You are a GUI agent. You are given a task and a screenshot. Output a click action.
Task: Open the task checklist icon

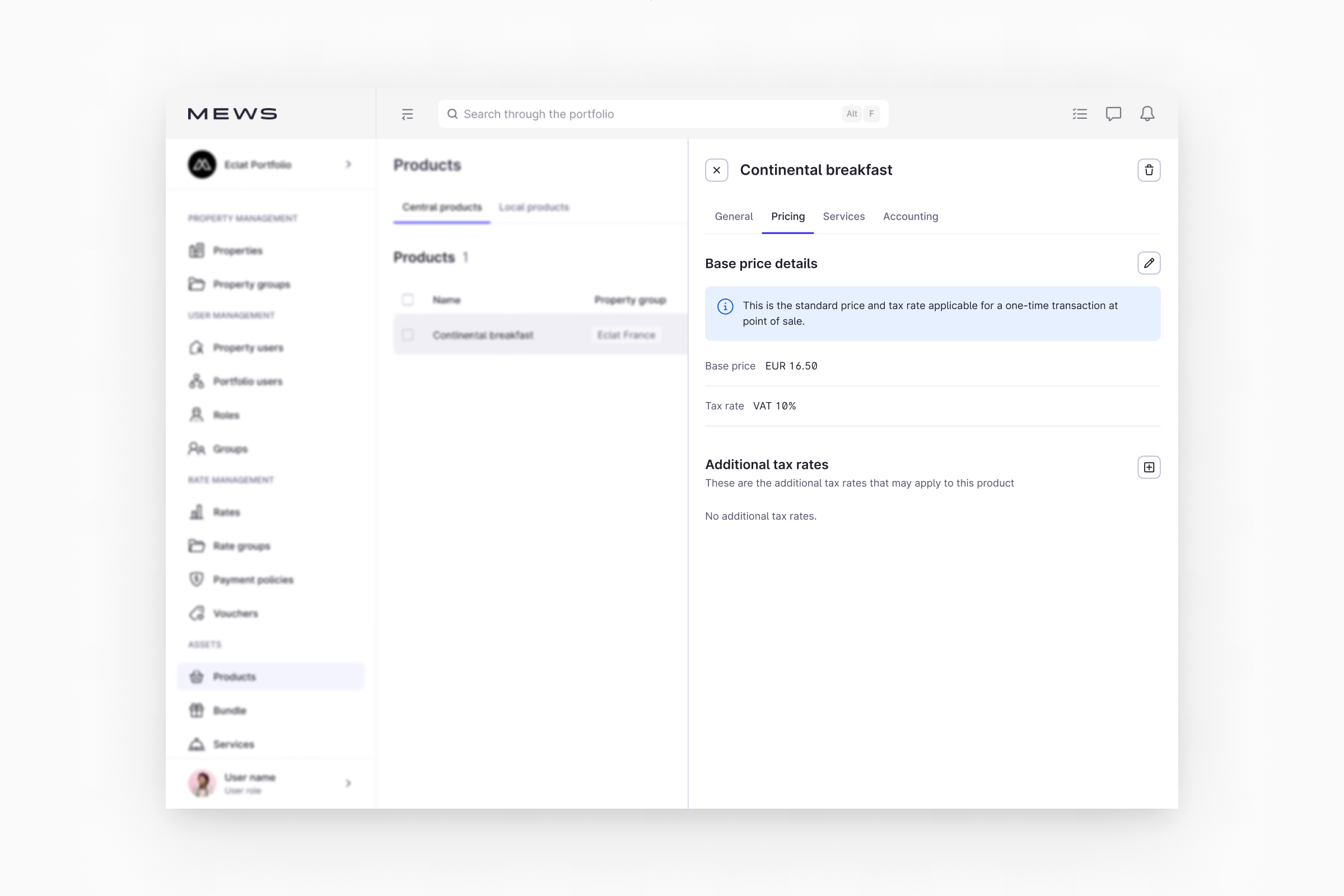(1080, 114)
